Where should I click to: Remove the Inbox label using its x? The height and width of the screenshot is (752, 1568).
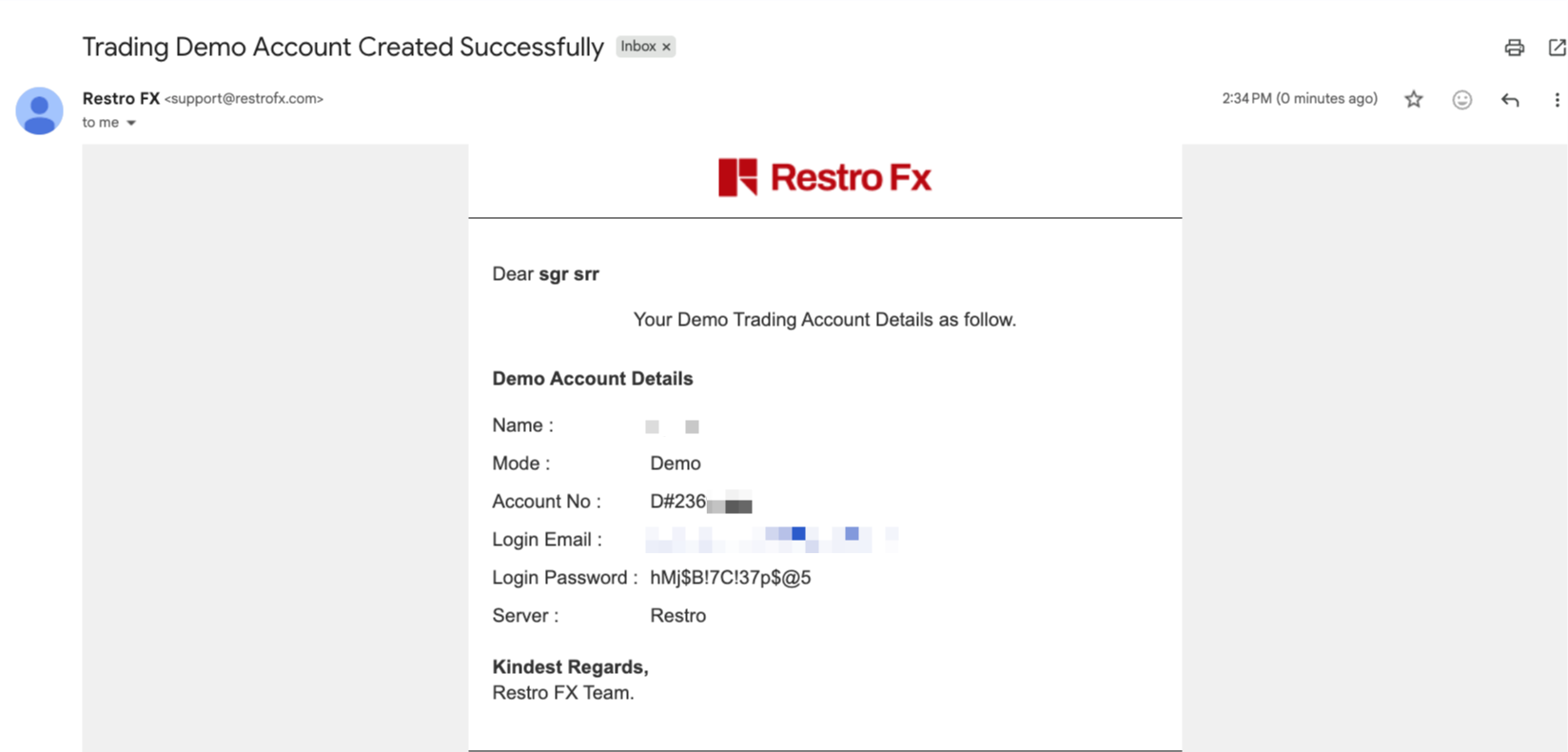tap(666, 47)
